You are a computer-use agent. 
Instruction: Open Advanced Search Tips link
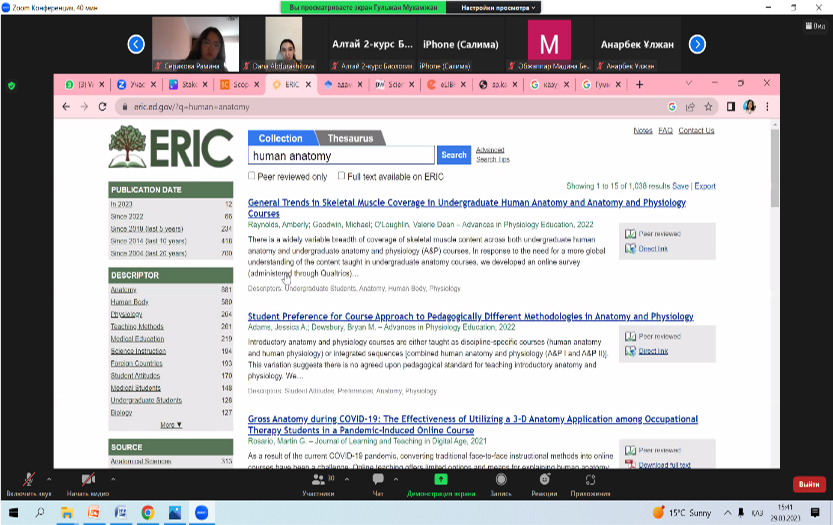point(491,155)
